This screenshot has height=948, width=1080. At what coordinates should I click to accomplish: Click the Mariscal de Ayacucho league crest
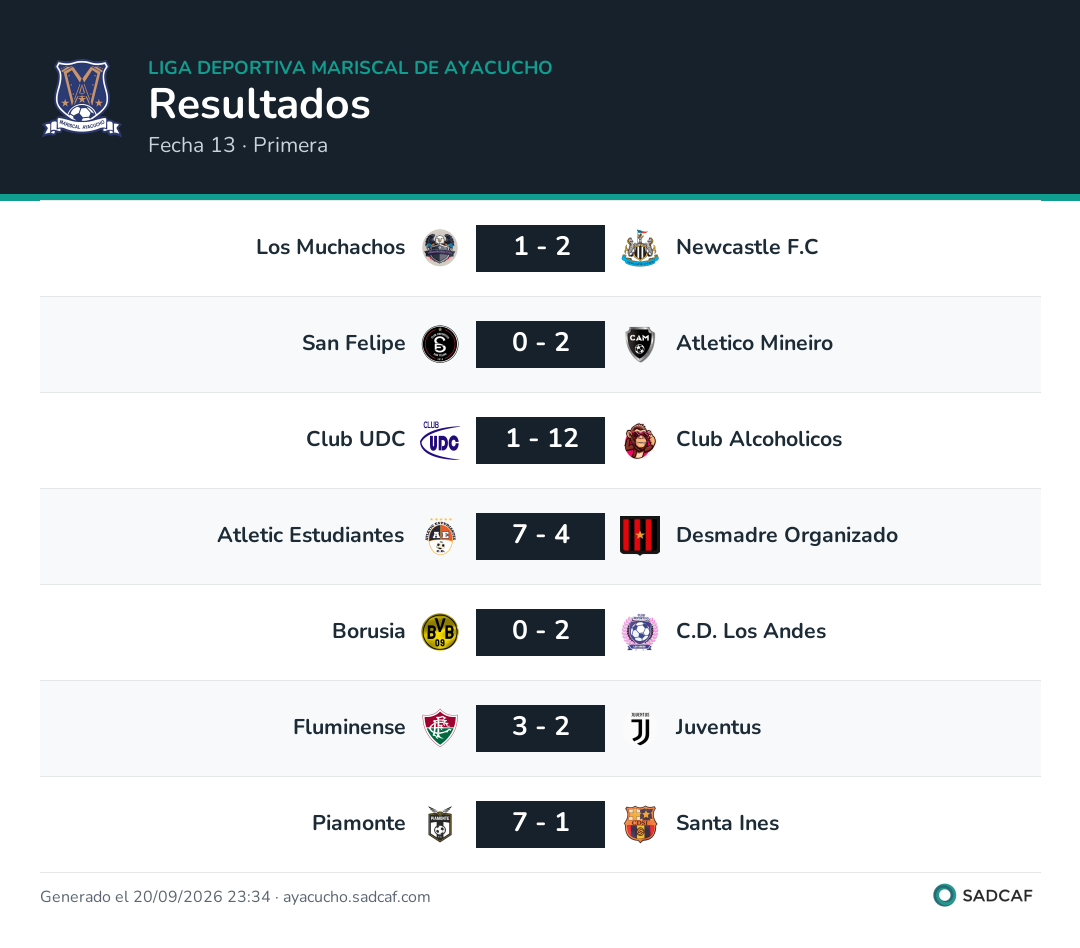coord(82,97)
